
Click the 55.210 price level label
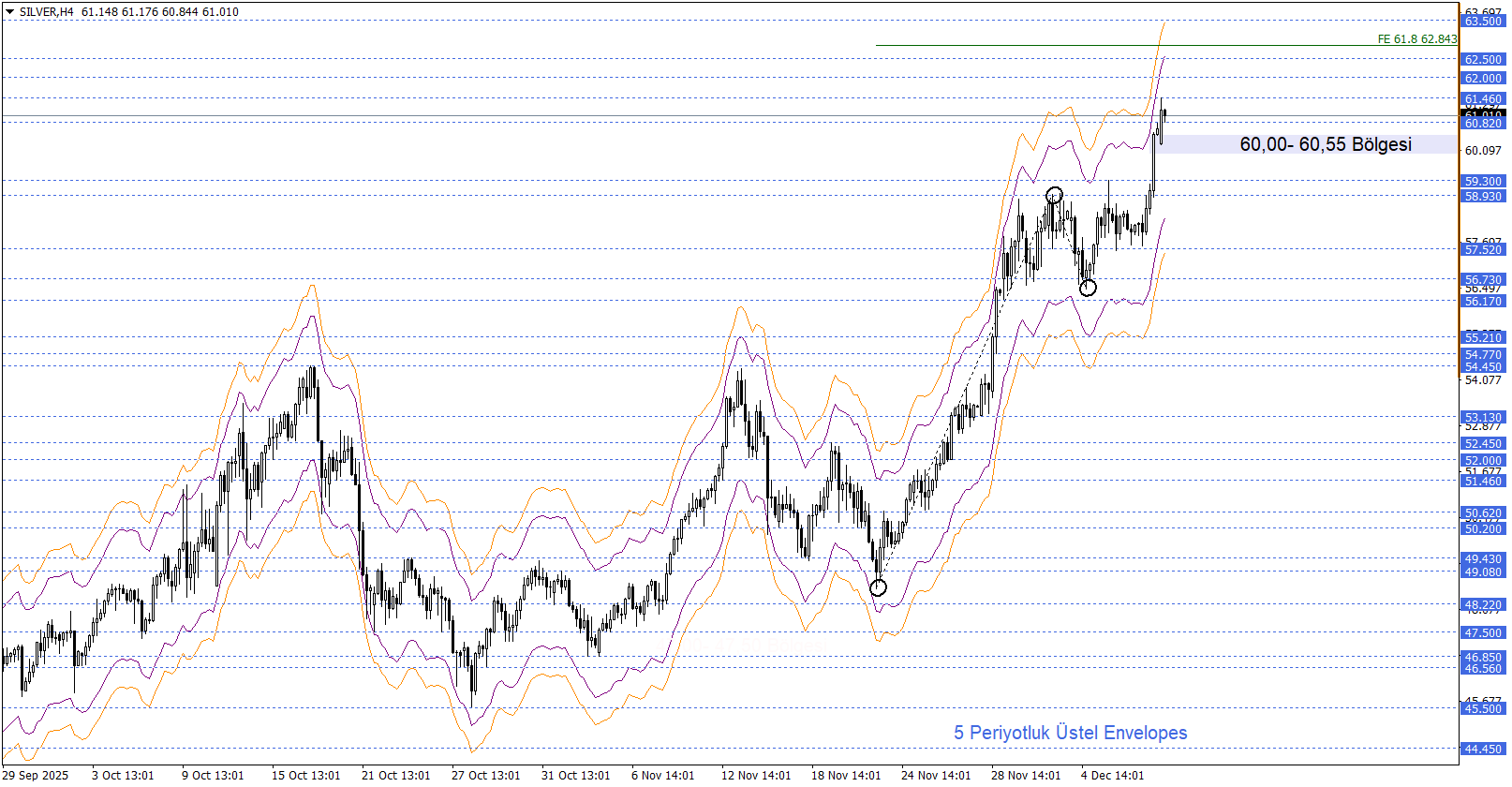(x=1483, y=338)
